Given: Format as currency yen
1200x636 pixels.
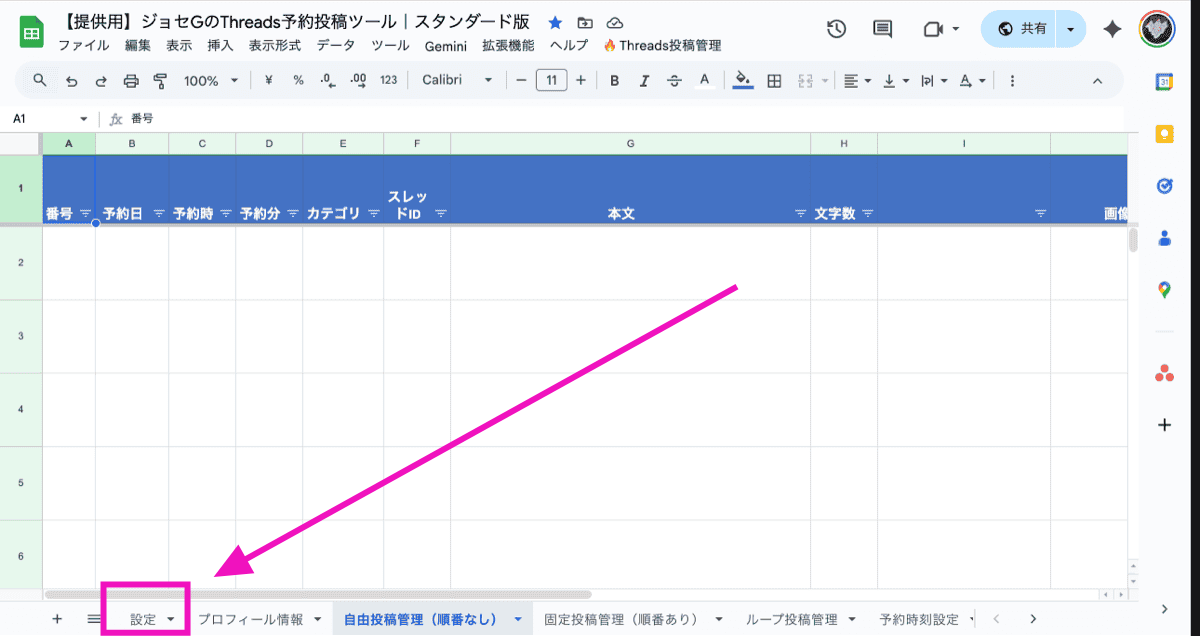Looking at the screenshot, I should [268, 80].
